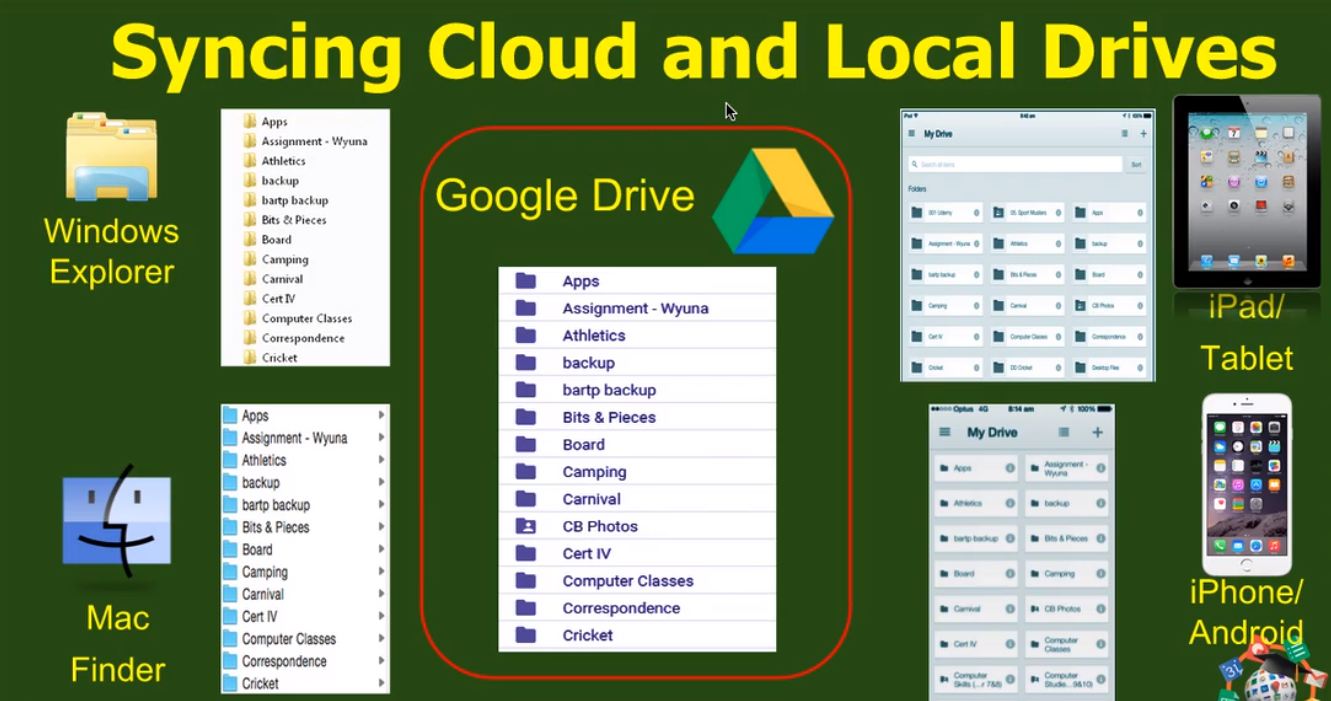Open Computer Classes folder card on iPad
1331x701 pixels.
tap(1027, 337)
